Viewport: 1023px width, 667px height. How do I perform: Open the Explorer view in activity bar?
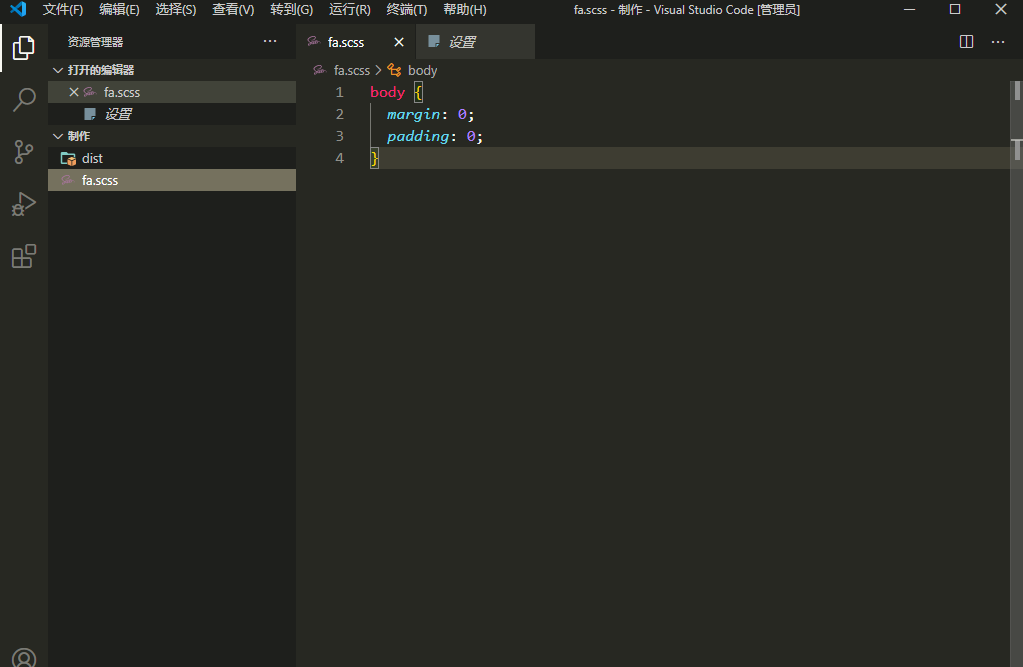click(x=23, y=48)
